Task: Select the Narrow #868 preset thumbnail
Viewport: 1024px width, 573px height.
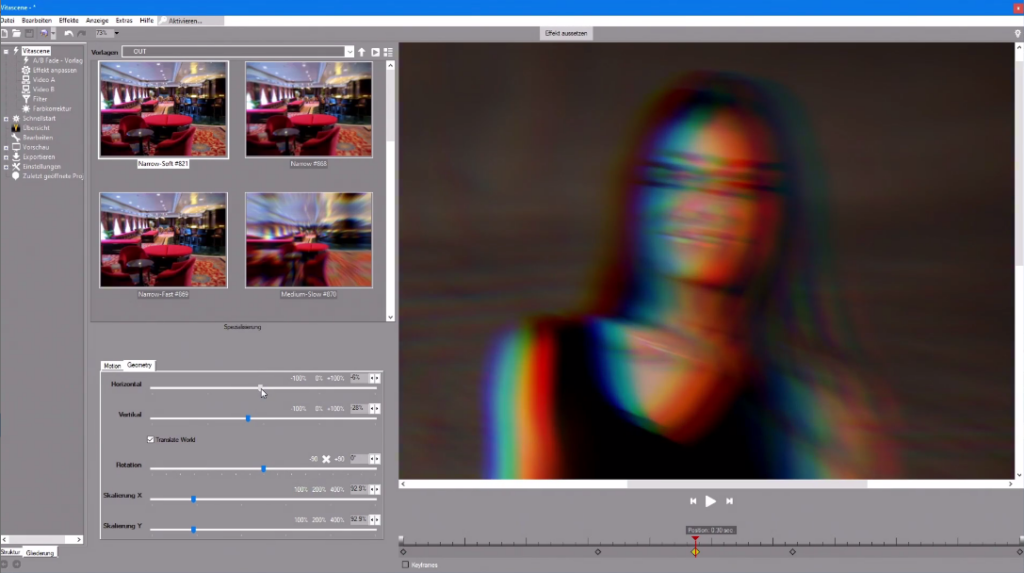Action: coord(309,110)
